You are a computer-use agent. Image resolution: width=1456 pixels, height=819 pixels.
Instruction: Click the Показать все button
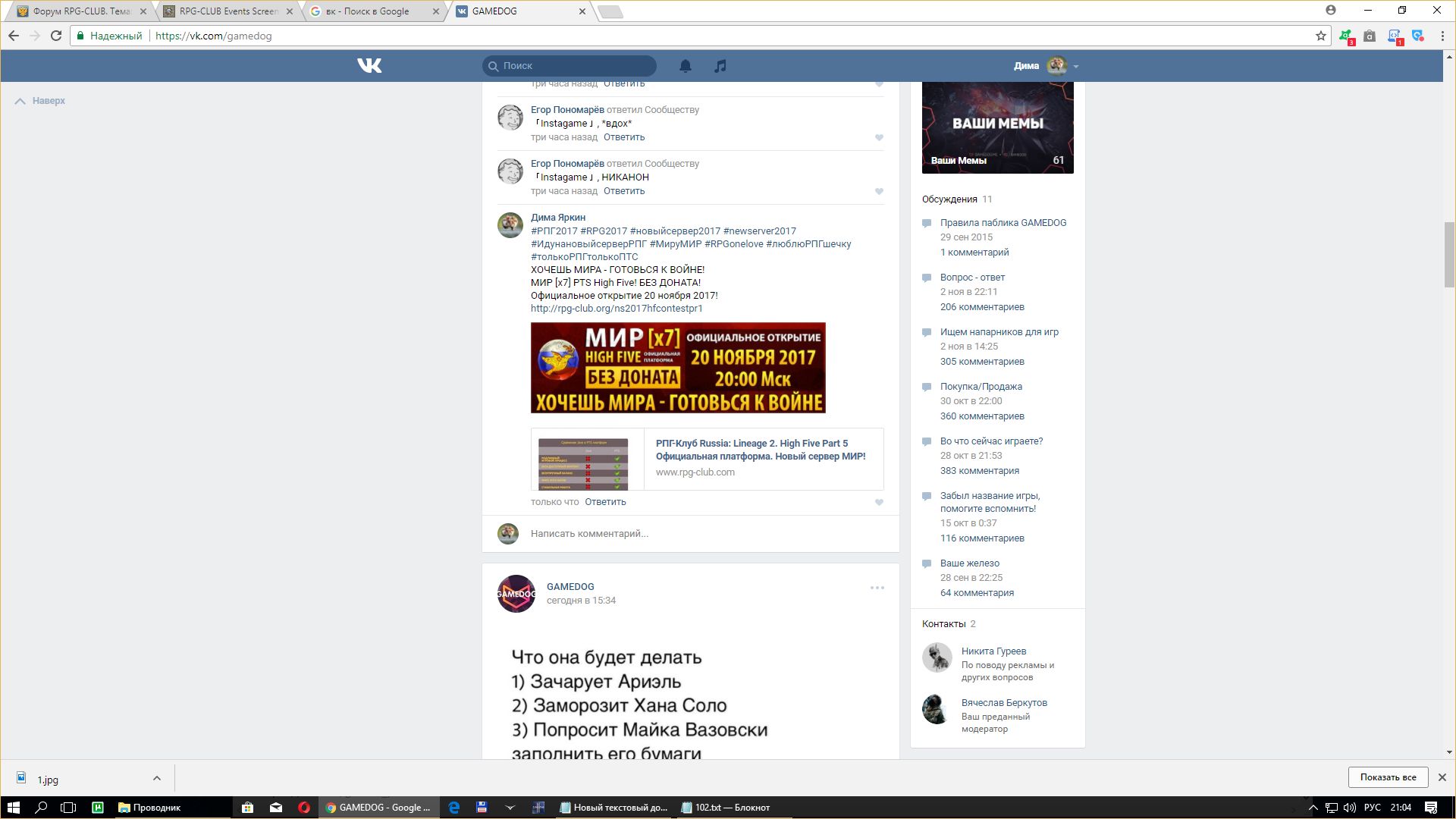(1387, 777)
